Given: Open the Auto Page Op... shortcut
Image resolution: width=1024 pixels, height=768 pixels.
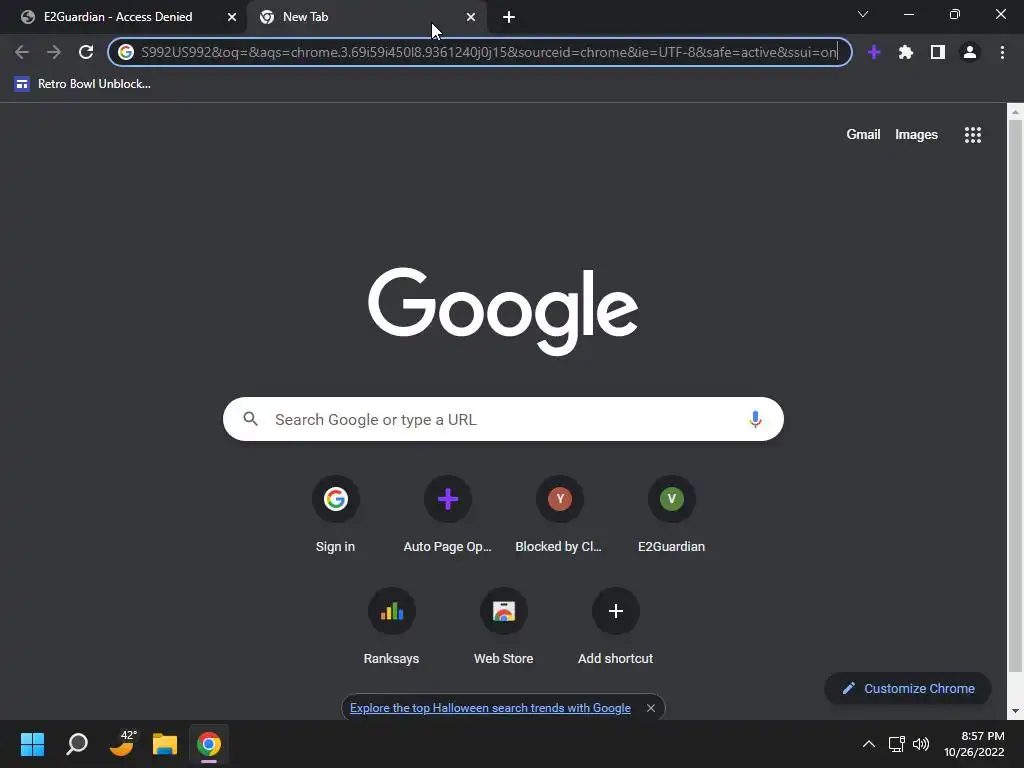Looking at the screenshot, I should pos(447,515).
